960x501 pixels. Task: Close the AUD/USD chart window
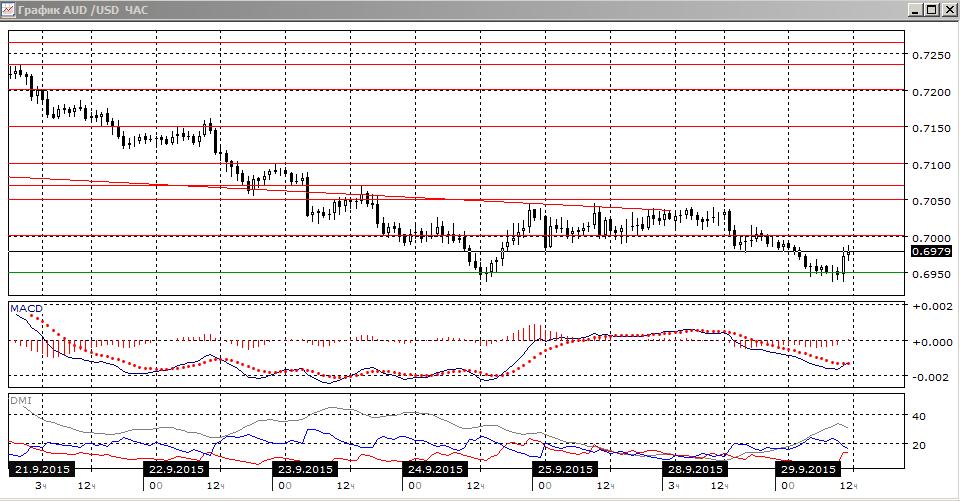click(948, 10)
